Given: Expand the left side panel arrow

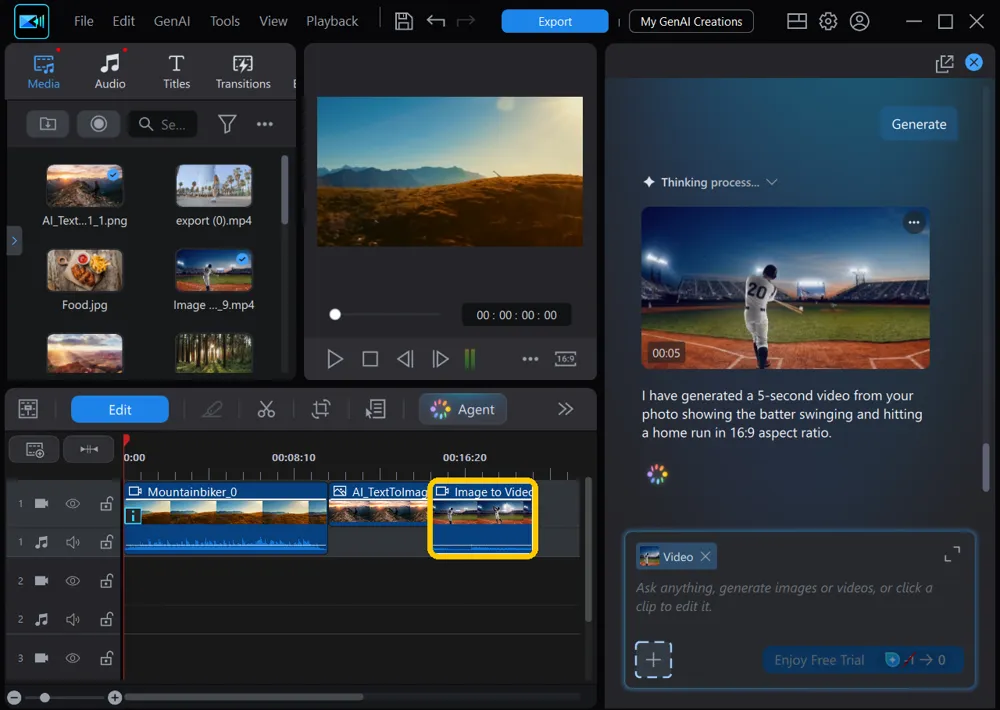Looking at the screenshot, I should pos(14,241).
